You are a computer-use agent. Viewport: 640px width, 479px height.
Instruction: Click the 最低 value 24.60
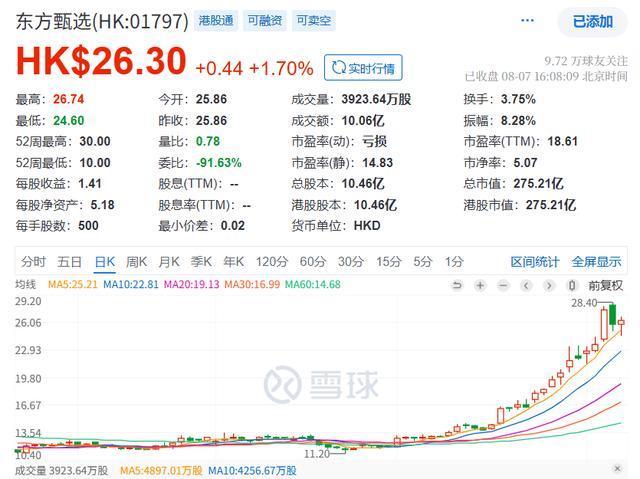click(69, 121)
